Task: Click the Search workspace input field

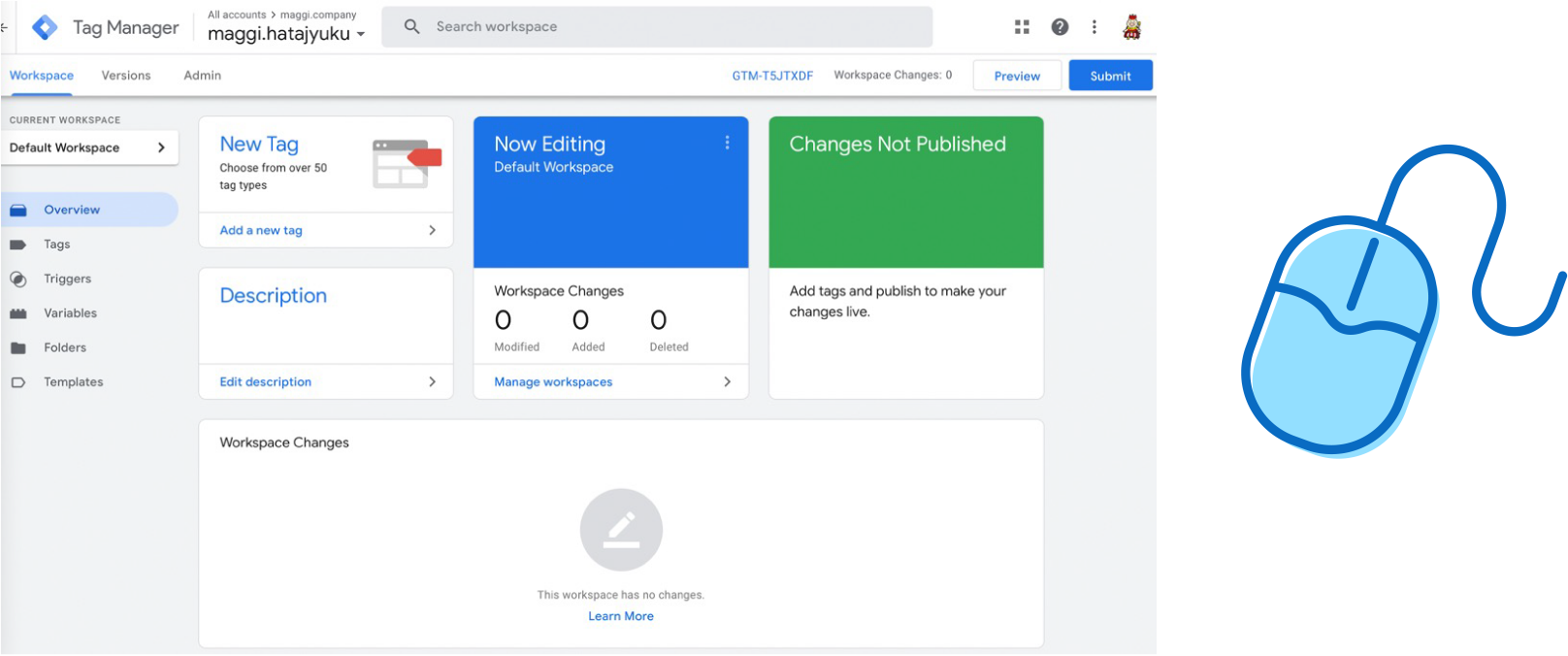Action: coord(657,27)
